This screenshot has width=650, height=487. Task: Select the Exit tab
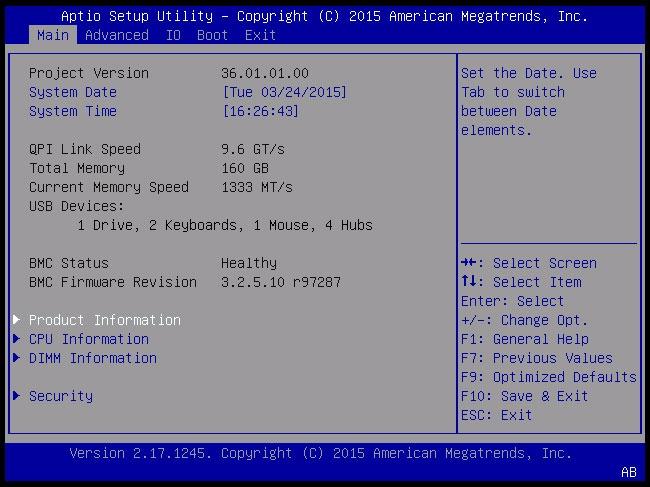click(x=260, y=35)
